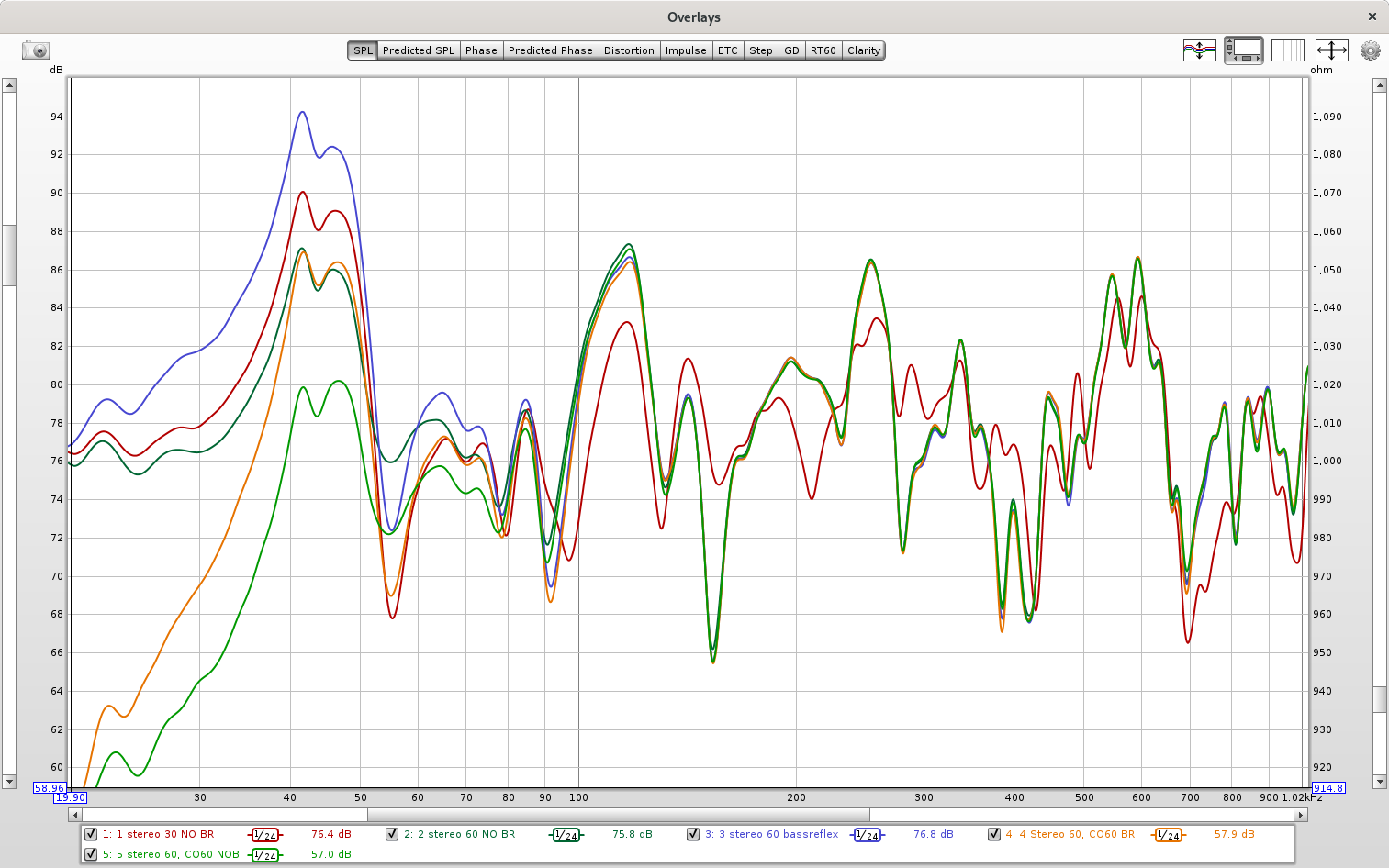Click the frequency axis grid lines icon
Screen dimensions: 1389x868
tap(1287, 50)
